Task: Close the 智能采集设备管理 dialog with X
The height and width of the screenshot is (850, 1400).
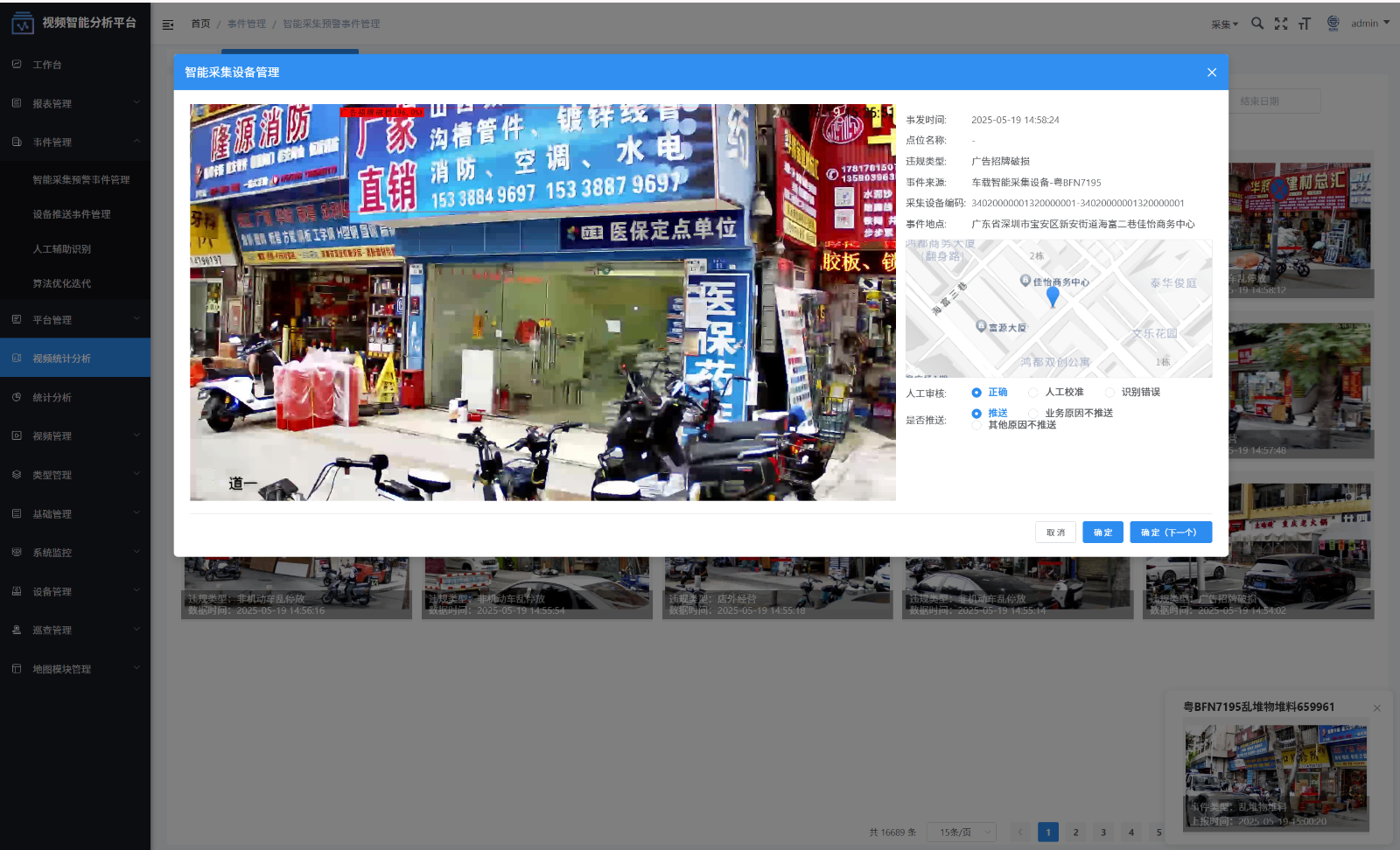Action: [x=1211, y=73]
